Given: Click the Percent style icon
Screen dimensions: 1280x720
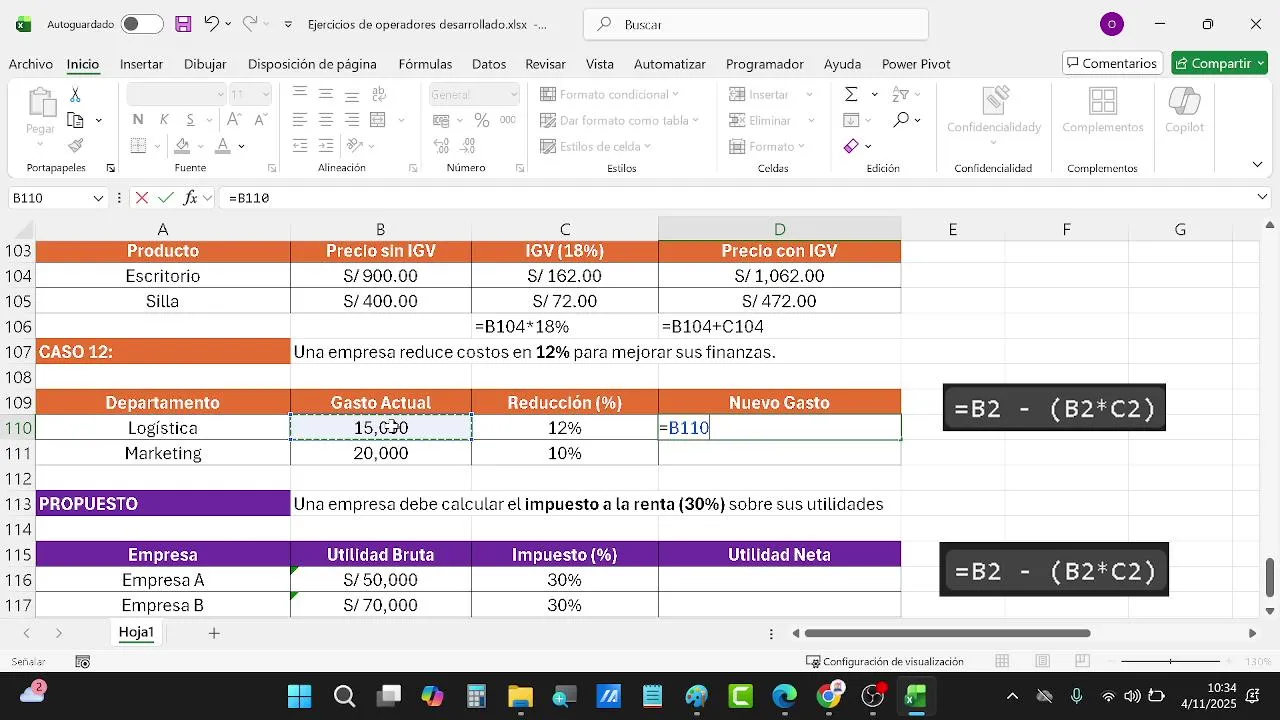Looking at the screenshot, I should (x=482, y=120).
